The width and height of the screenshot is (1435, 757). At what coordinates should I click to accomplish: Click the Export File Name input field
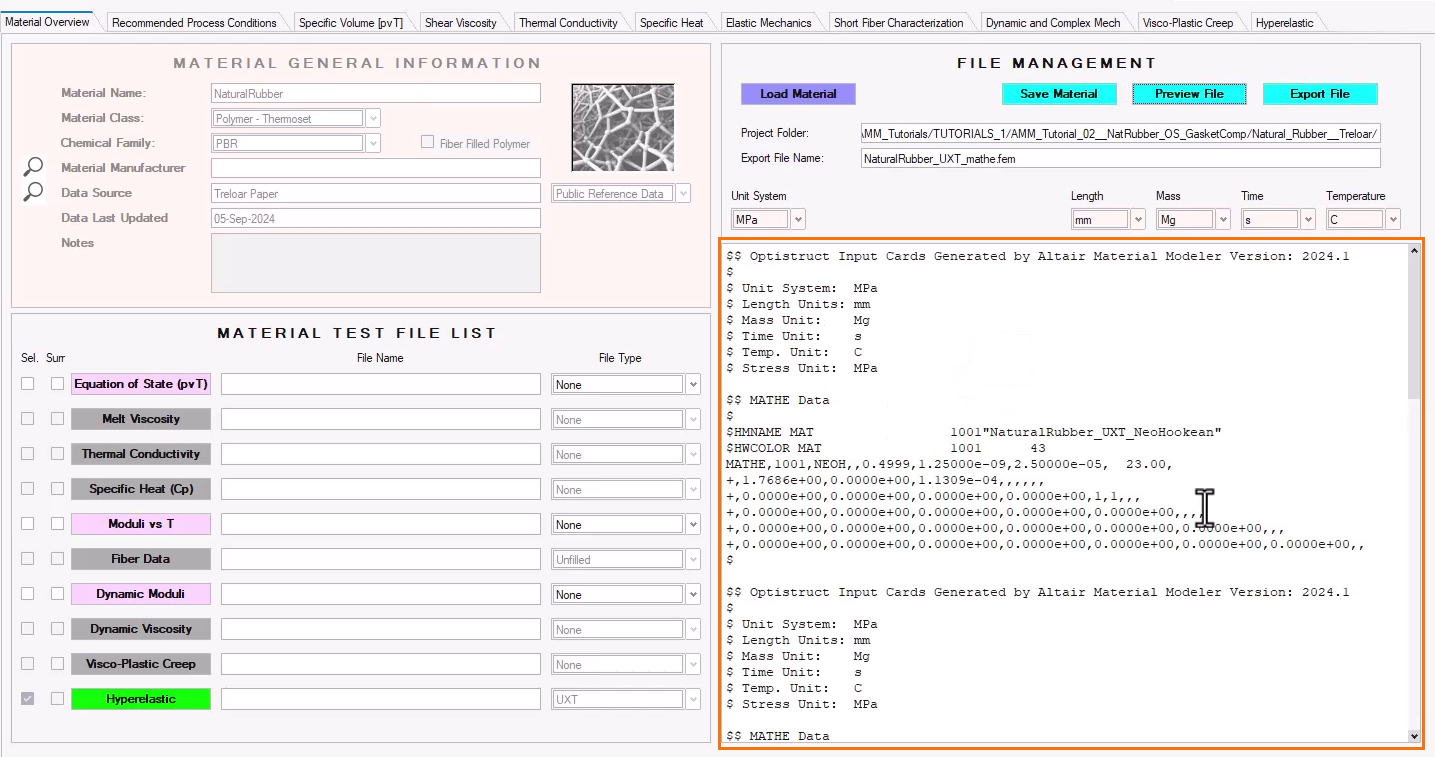coord(1120,158)
